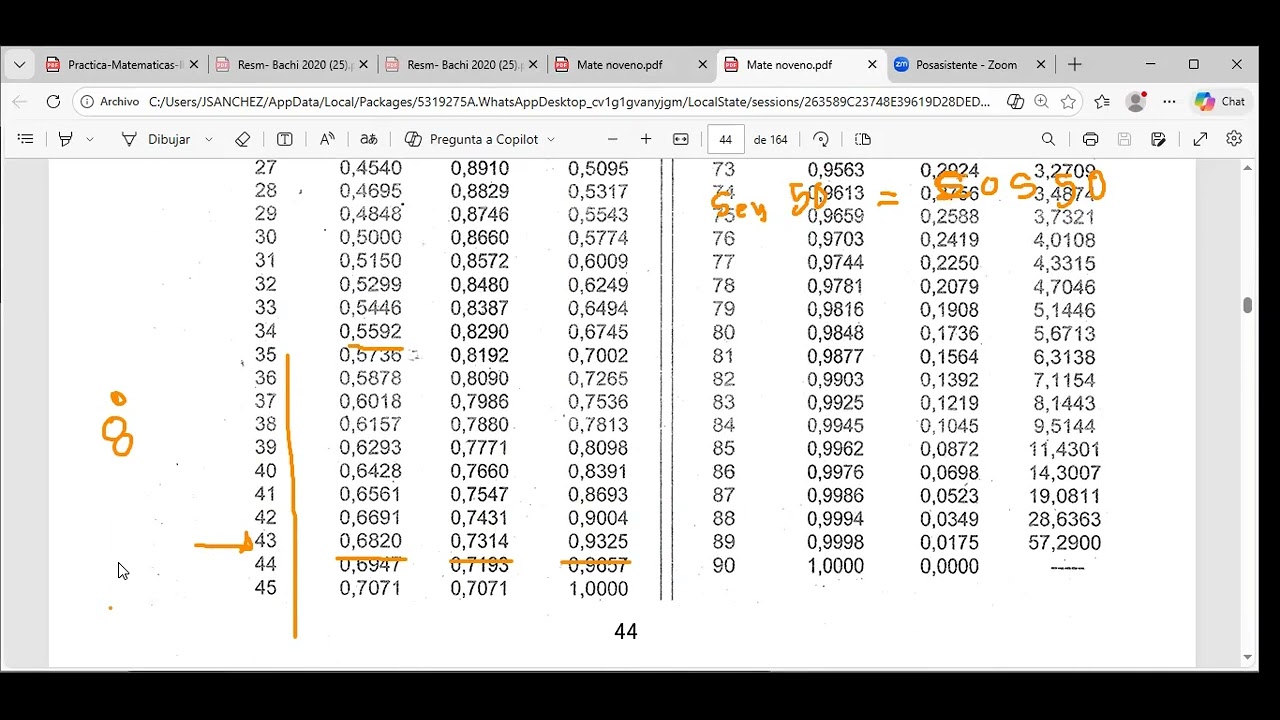Ask Copilot about the PDF
The width and height of the screenshot is (1280, 720).
(471, 139)
